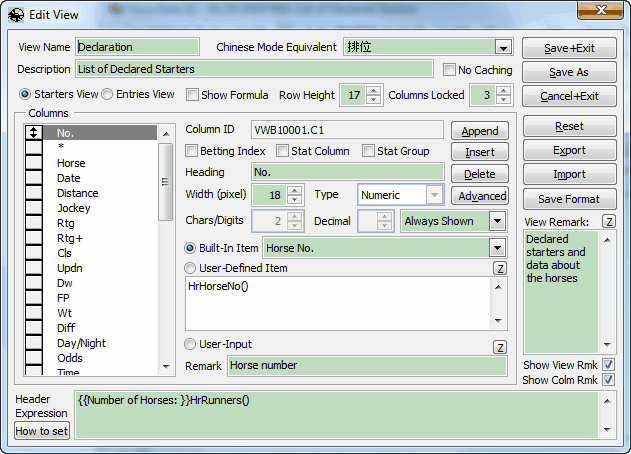631x454 pixels.
Task: Click How to set button
Action: (42, 431)
